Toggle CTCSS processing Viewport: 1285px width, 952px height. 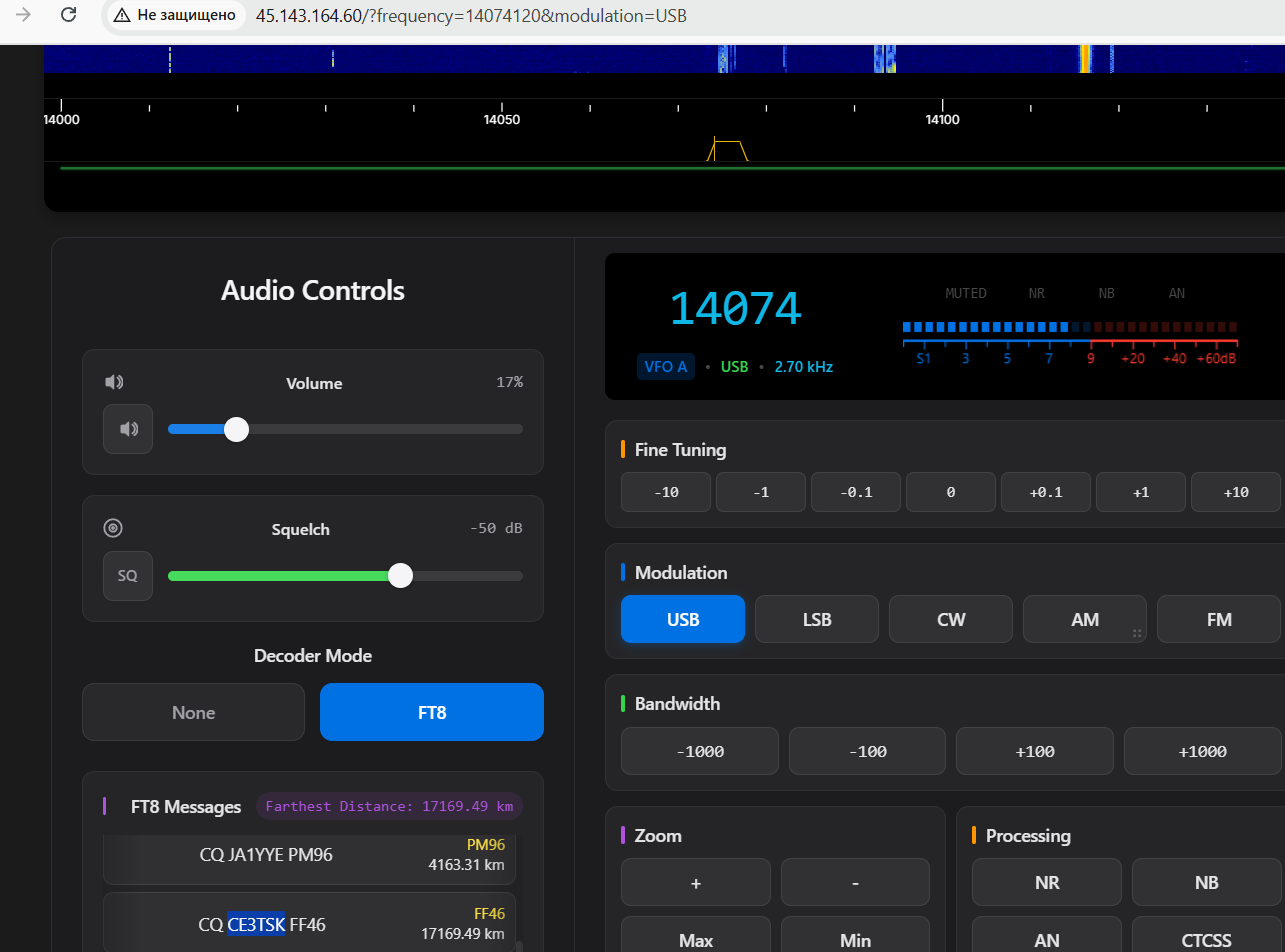point(1206,940)
